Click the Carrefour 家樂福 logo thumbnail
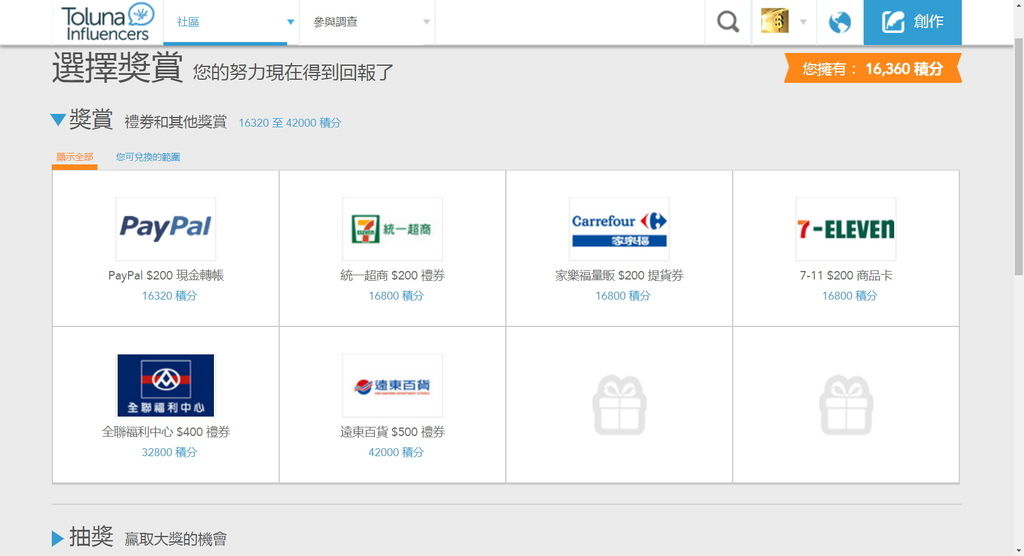The height and width of the screenshot is (556, 1024). [x=619, y=229]
